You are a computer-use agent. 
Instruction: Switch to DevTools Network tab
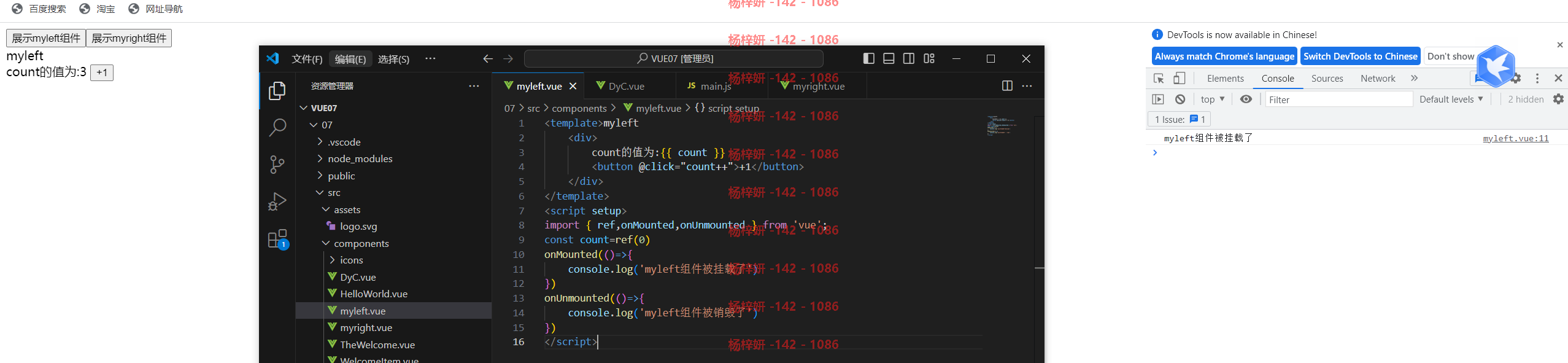[1378, 78]
